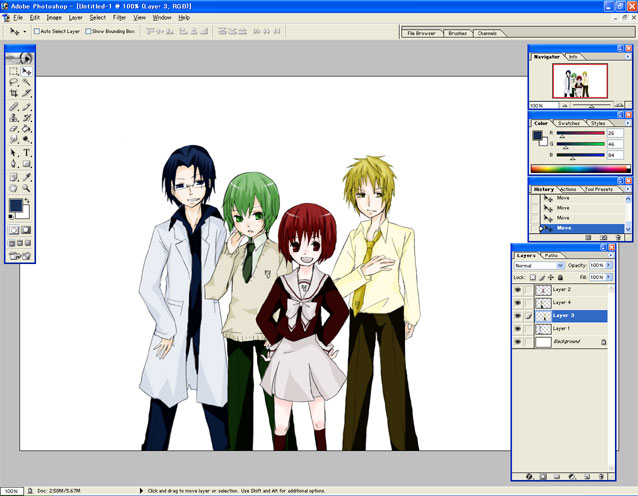638x496 pixels.
Task: Open Fill slider arrow in Layers
Action: (609, 277)
